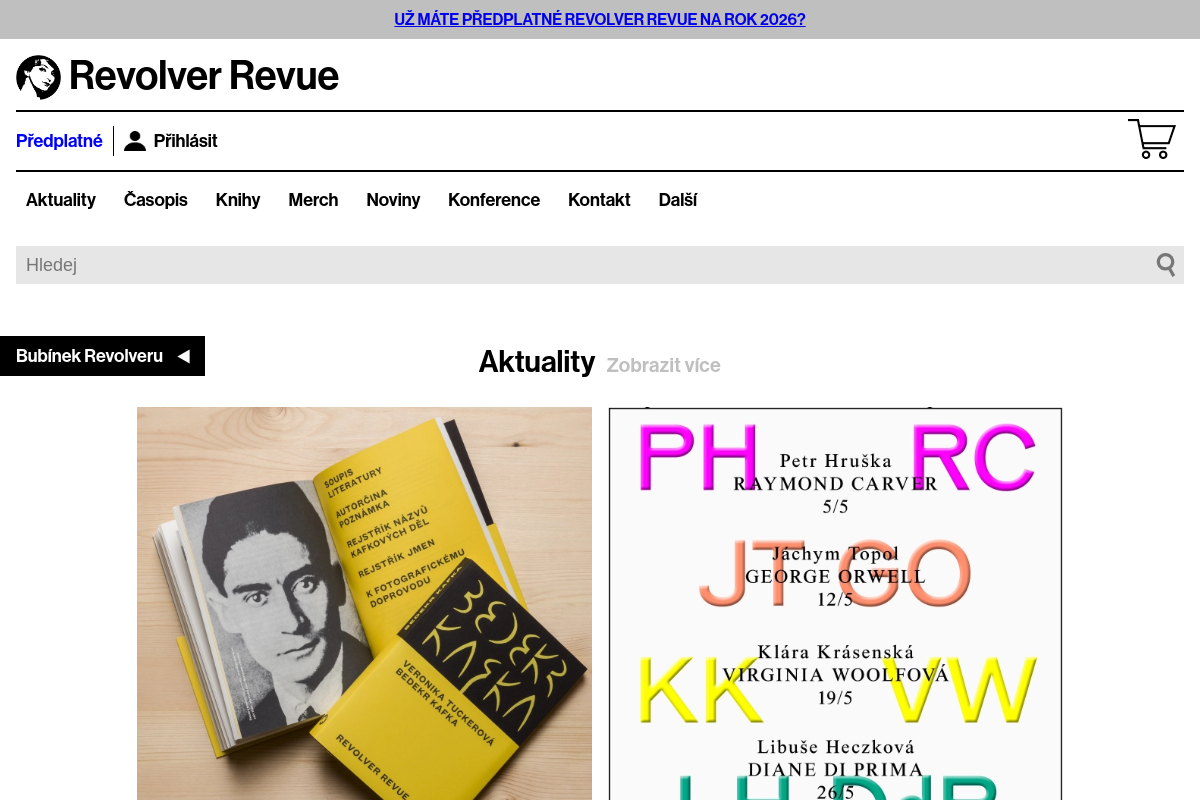Open the Merch menu item
Screen dimensions: 1200x800
pos(313,200)
